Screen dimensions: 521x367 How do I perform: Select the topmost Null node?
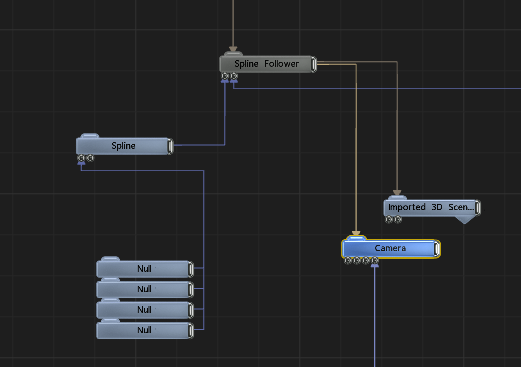click(x=145, y=269)
